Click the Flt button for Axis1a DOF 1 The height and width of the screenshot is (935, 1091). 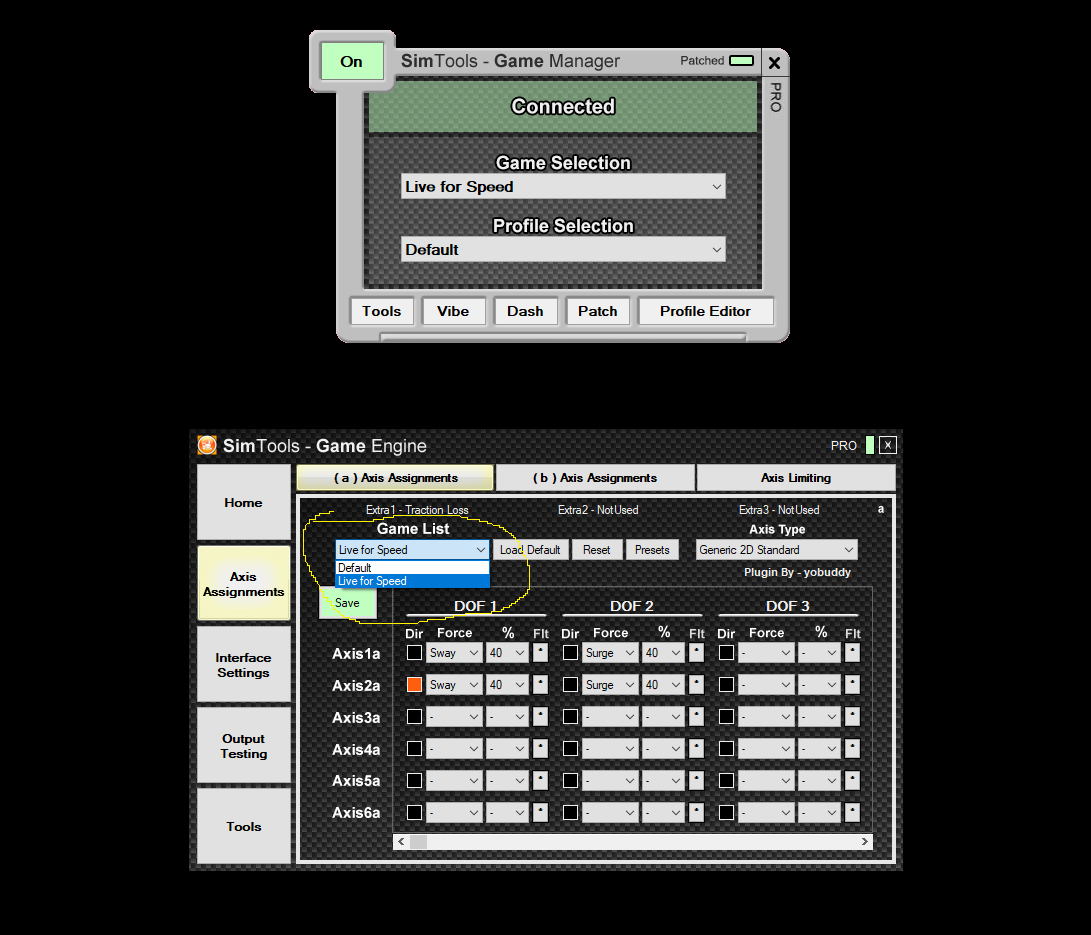click(x=540, y=653)
